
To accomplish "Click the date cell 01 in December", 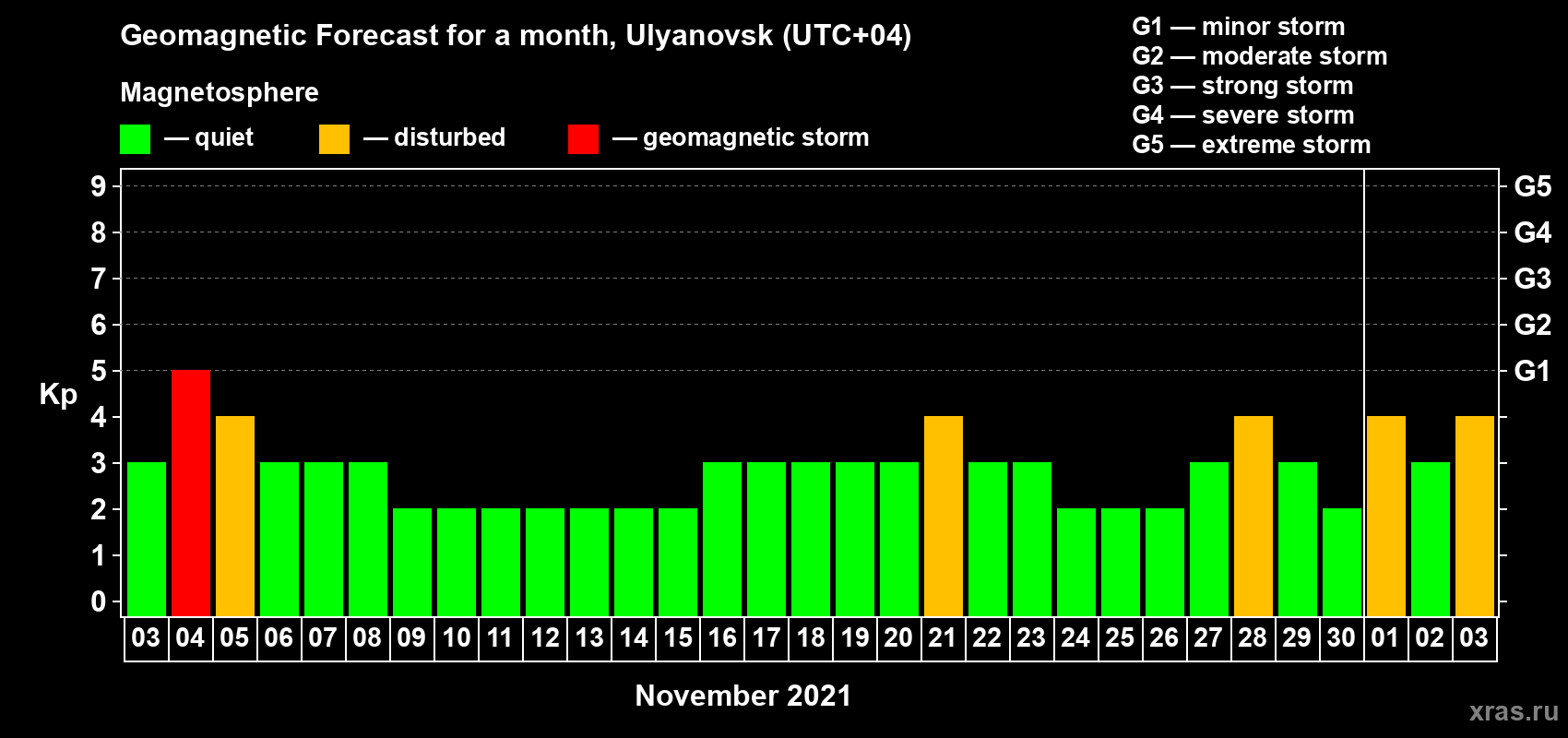I will (x=1386, y=638).
